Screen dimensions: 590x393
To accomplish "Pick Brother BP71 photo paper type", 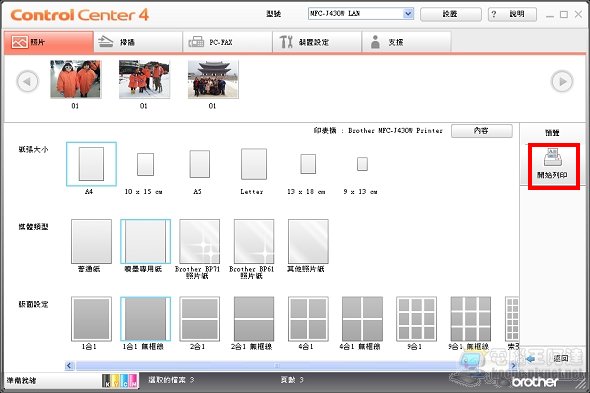I will (199, 241).
